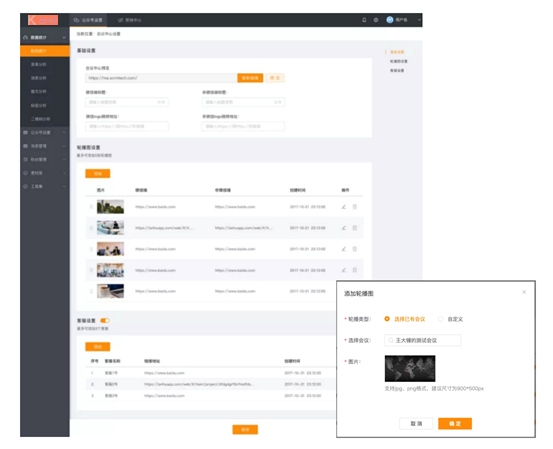This screenshot has width=553, height=449.
Task: Jump to 轮播图设置 in right anchor nav
Action: (x=399, y=61)
